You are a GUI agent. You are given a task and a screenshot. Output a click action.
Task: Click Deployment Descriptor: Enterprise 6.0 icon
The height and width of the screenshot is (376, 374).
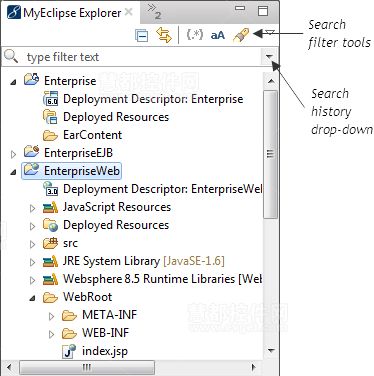[51, 99]
